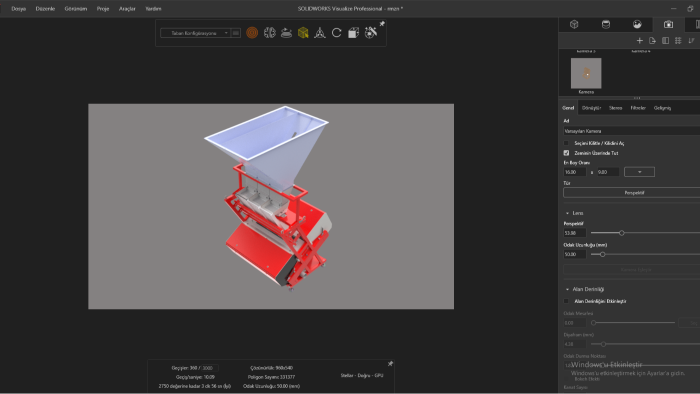Click the render output wizard icon

tap(371, 33)
